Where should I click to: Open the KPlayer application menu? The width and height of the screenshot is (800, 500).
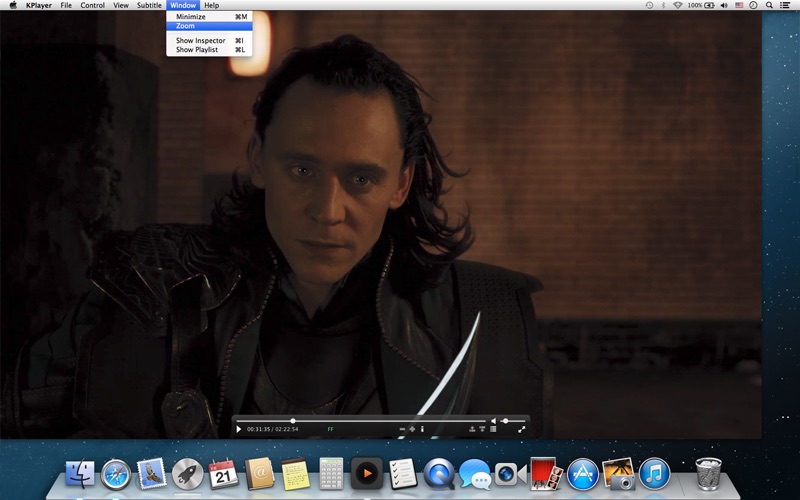pyautogui.click(x=39, y=5)
